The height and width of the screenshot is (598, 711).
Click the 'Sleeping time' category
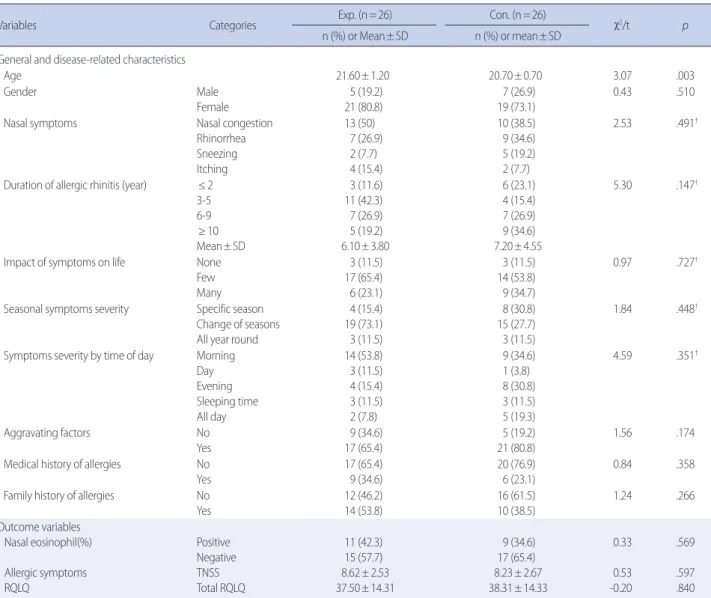click(x=227, y=402)
